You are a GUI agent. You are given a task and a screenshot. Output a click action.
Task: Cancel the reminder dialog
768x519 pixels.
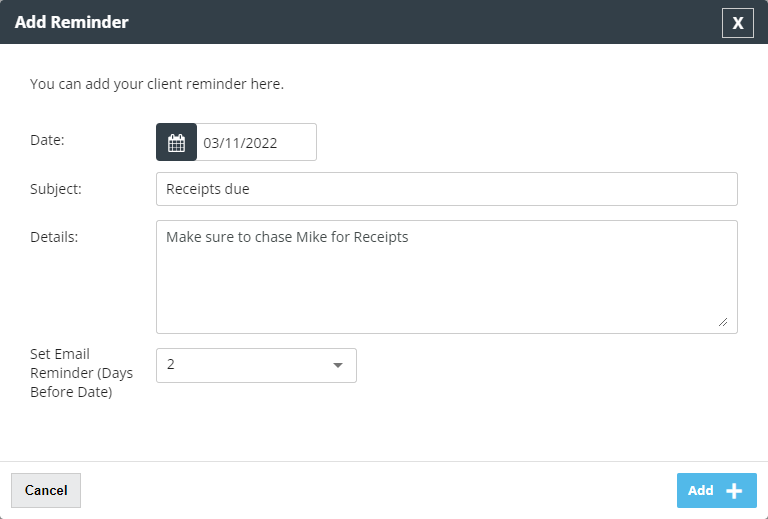click(46, 491)
